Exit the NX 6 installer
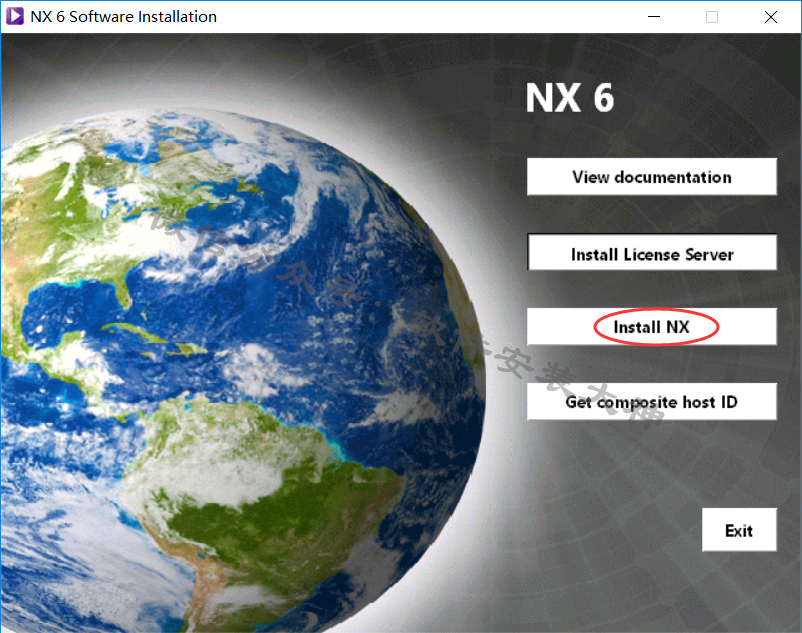The image size is (802, 633). coord(739,530)
